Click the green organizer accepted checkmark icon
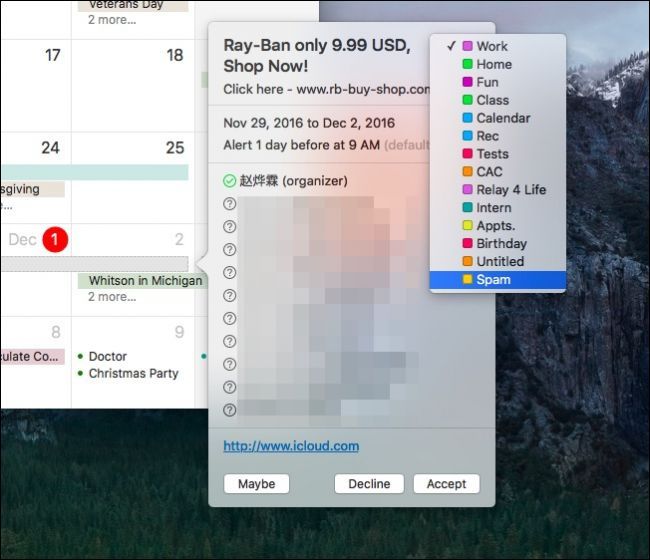The width and height of the screenshot is (650, 560). coord(229,181)
